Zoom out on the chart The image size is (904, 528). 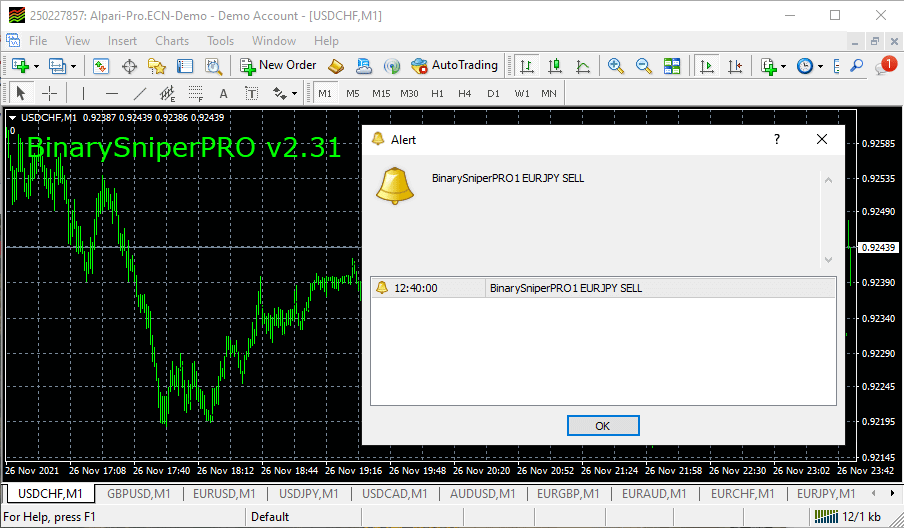pos(643,66)
